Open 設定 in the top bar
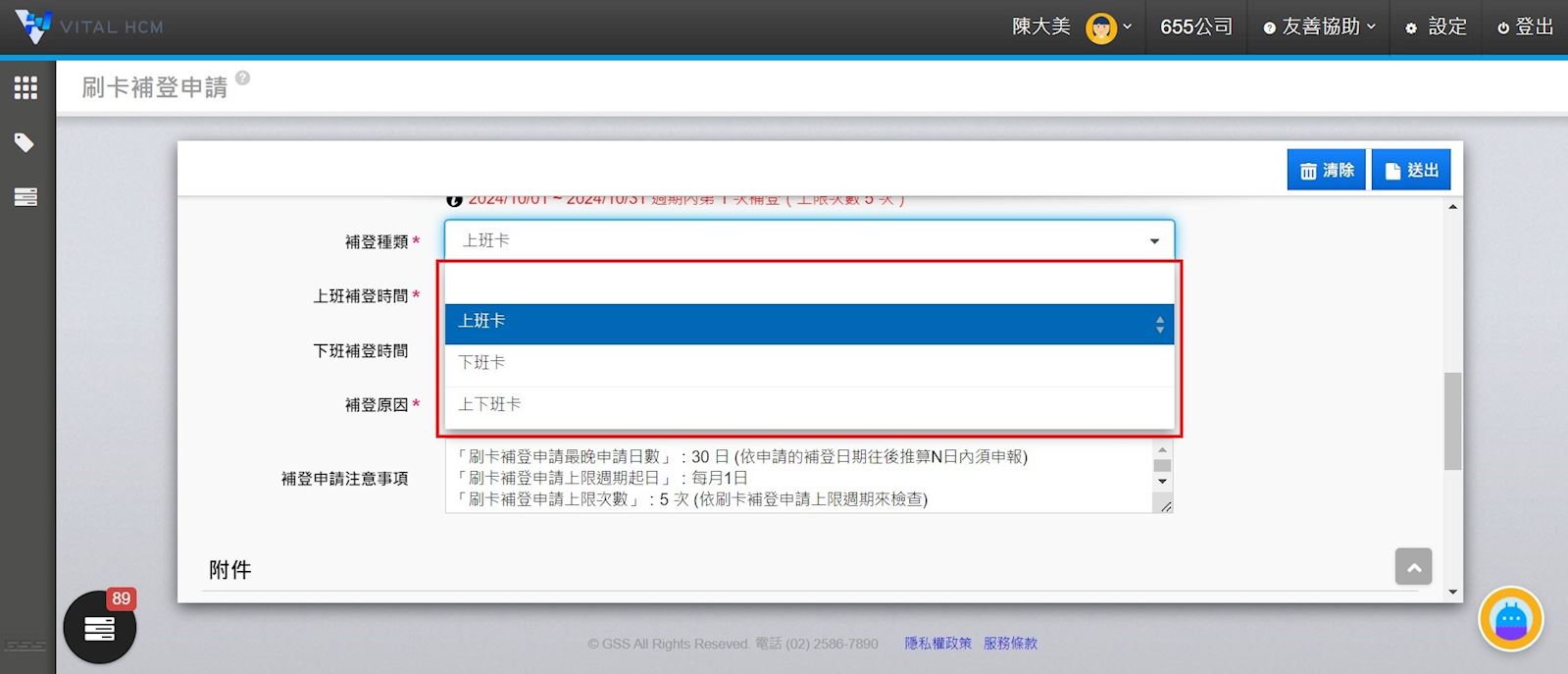 [1437, 27]
